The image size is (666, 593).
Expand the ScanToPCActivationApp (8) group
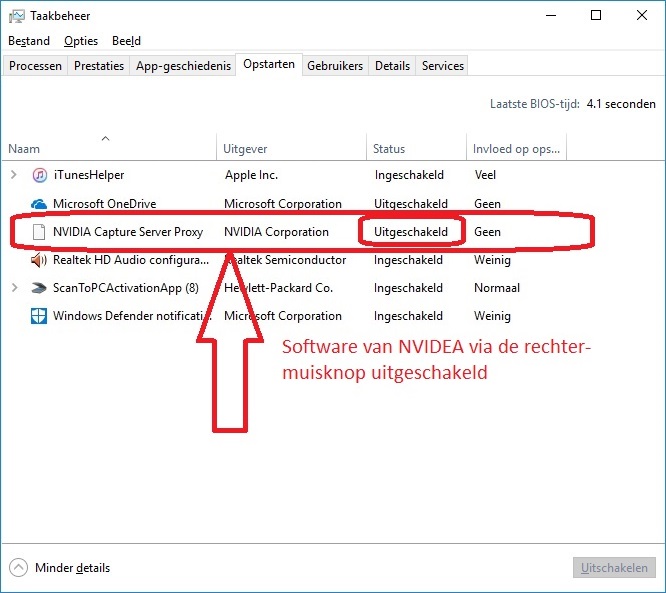[14, 288]
